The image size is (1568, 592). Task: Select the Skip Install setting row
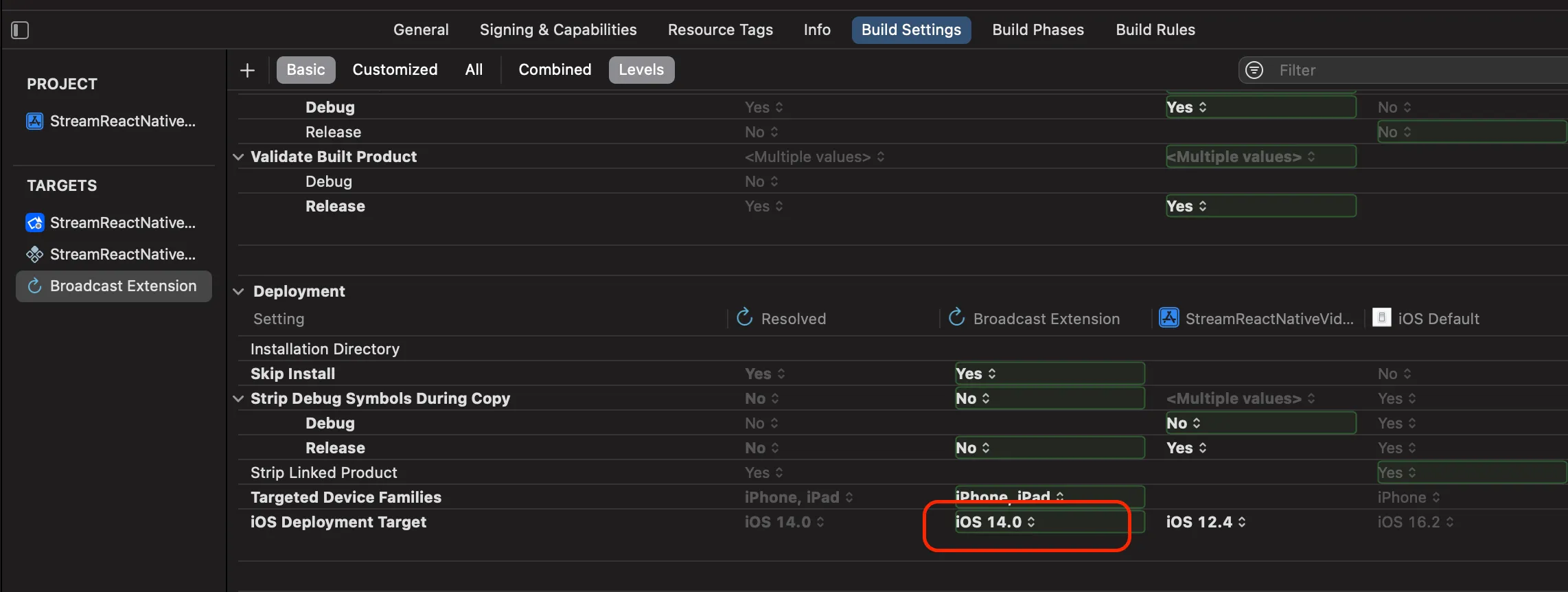point(903,374)
